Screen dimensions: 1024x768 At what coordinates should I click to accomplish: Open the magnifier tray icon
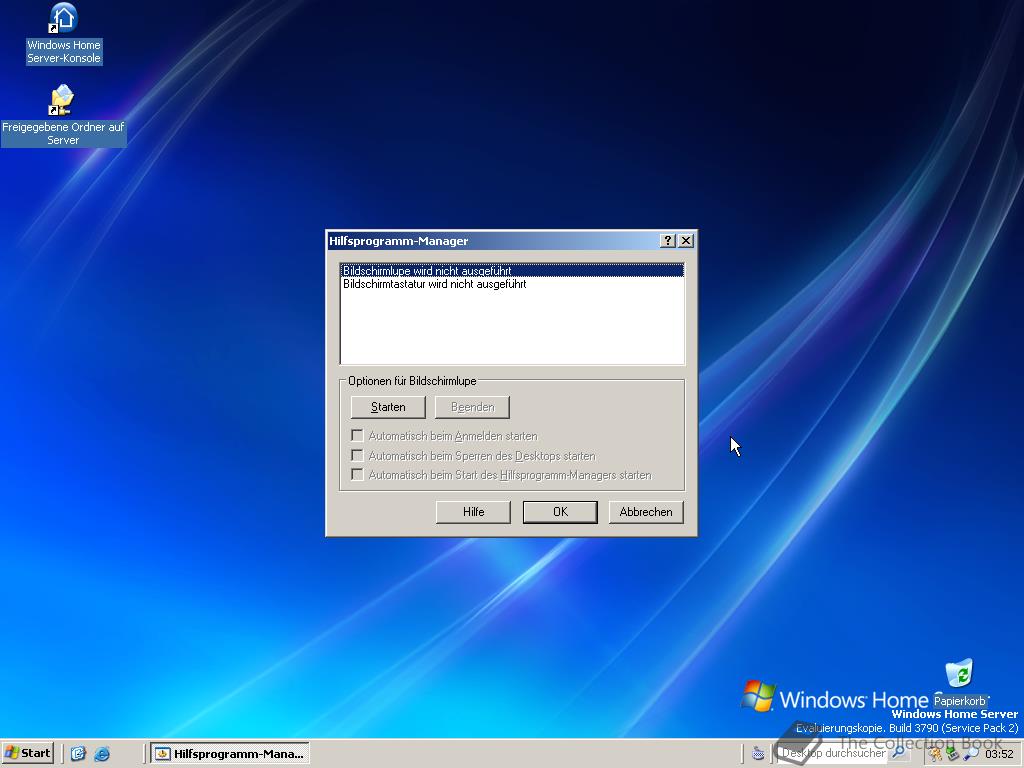(970, 754)
